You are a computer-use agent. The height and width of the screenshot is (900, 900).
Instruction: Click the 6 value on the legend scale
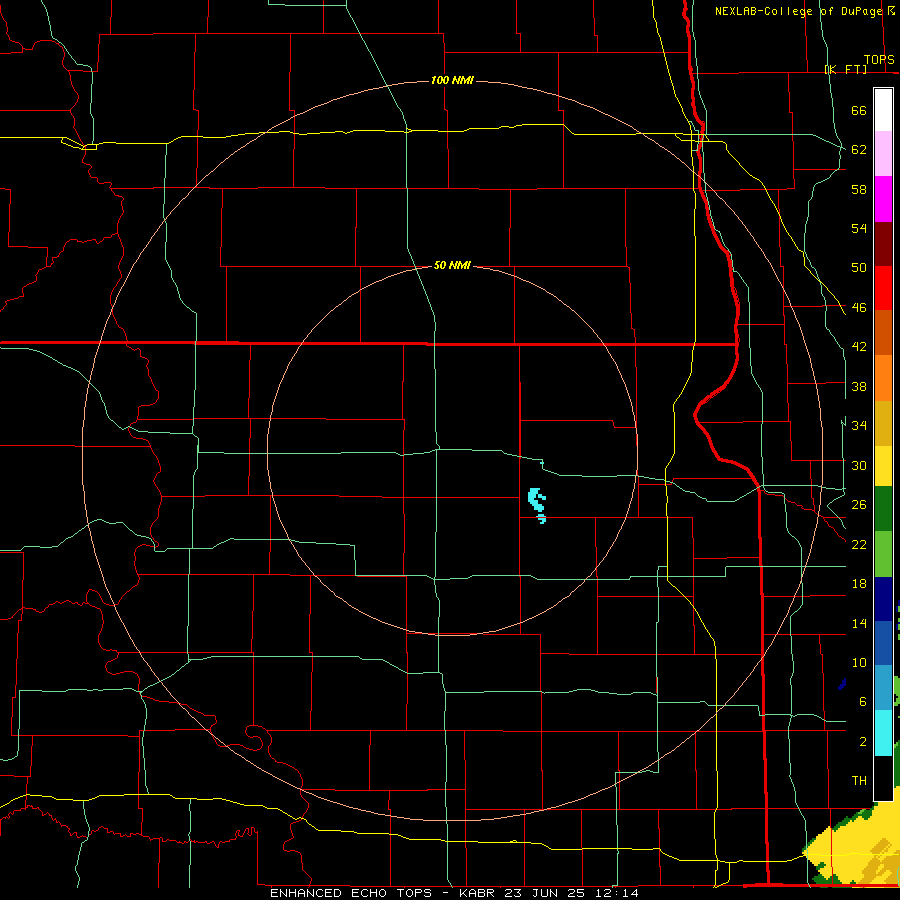tap(862, 701)
